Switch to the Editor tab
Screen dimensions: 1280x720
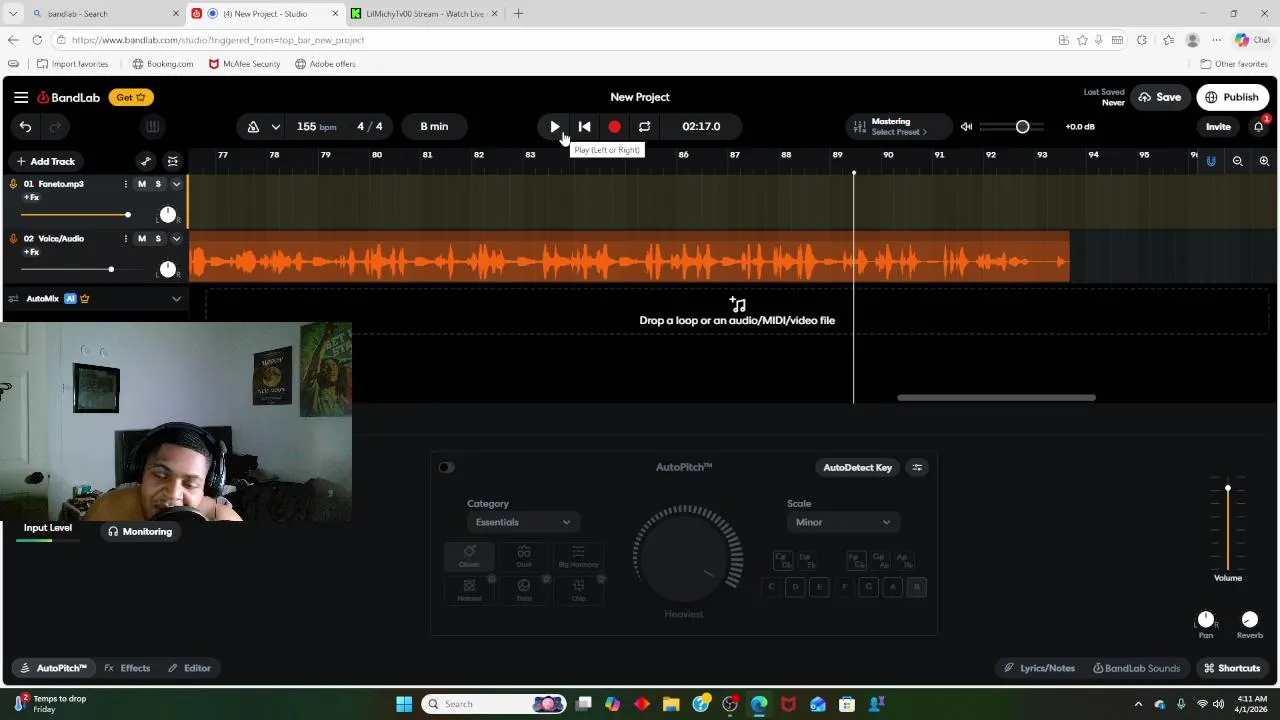190,668
